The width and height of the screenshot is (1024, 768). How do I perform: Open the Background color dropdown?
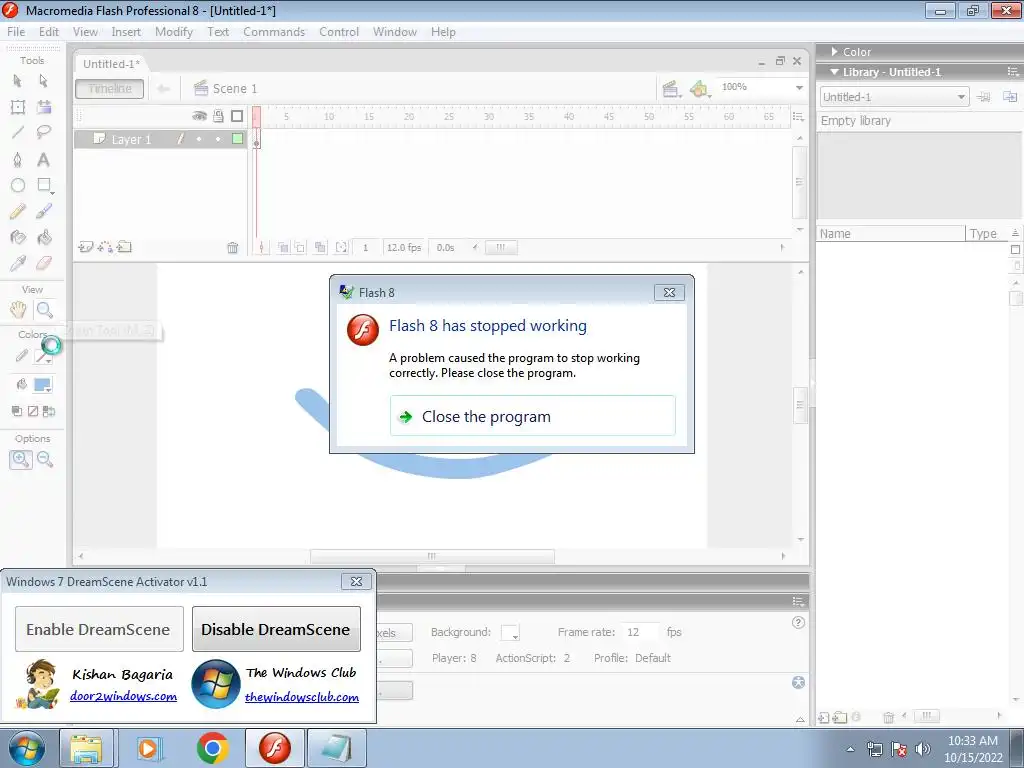[x=510, y=632]
